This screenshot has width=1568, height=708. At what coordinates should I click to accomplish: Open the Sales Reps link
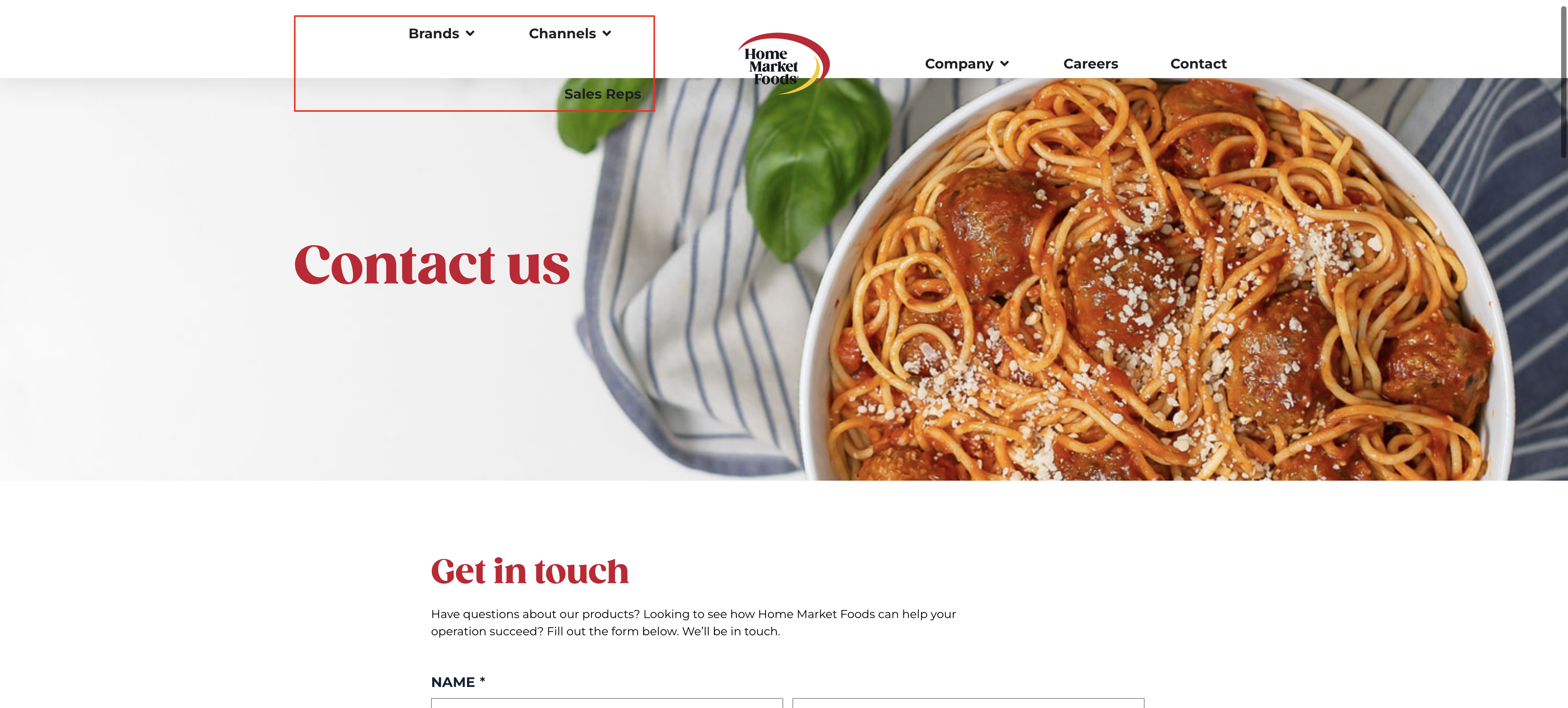603,94
